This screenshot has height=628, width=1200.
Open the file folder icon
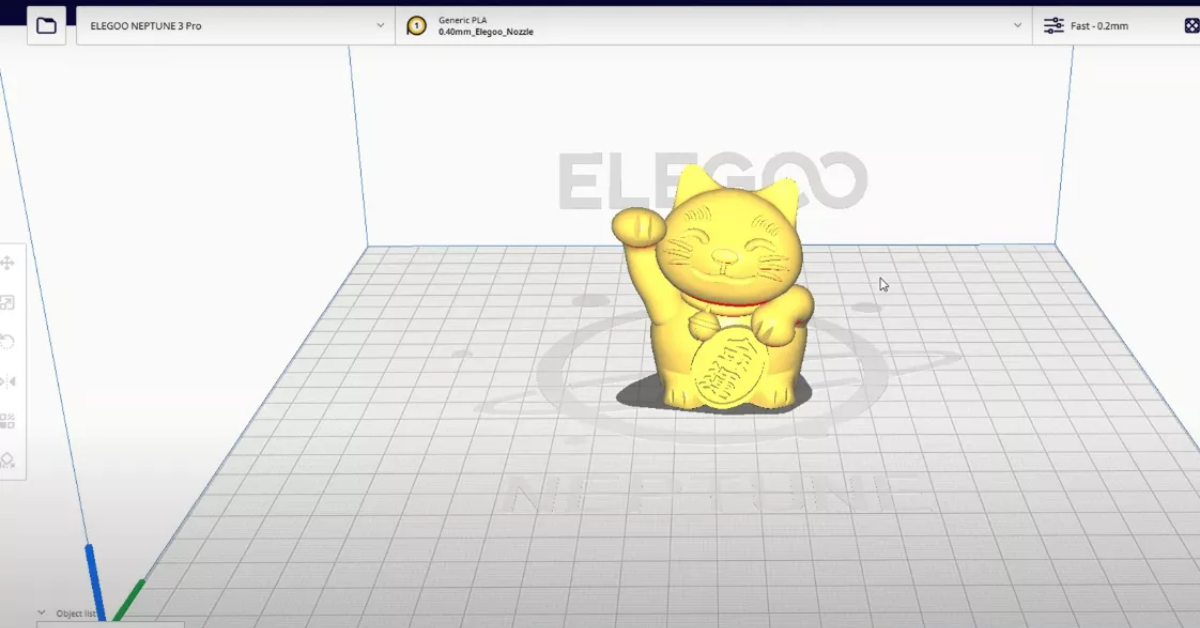pyautogui.click(x=46, y=25)
